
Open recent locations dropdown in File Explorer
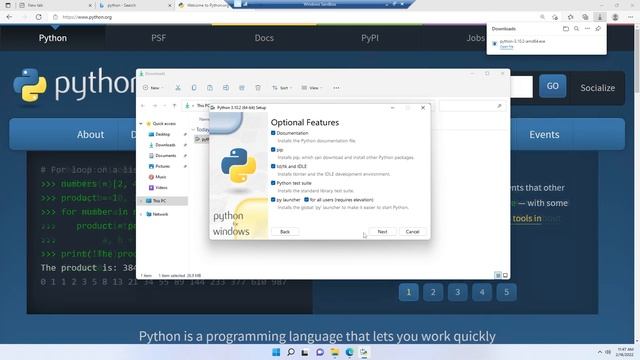coord(164,106)
